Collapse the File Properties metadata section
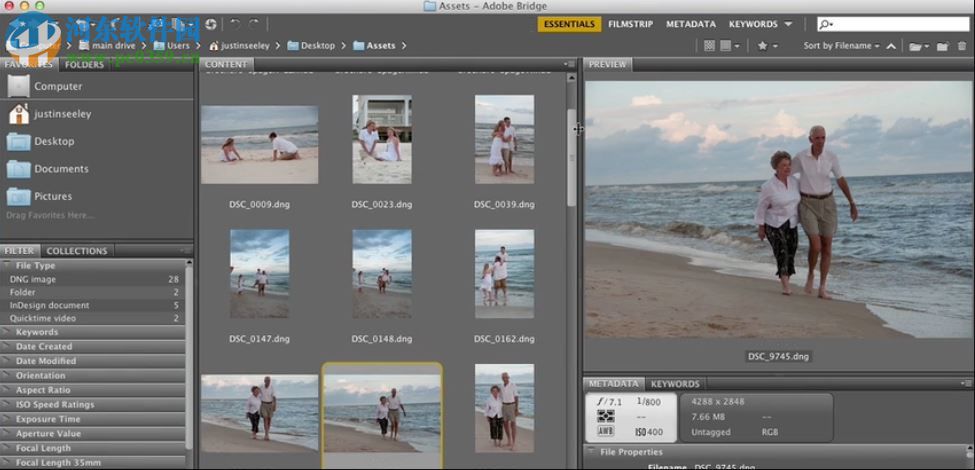975x470 pixels. 591,452
